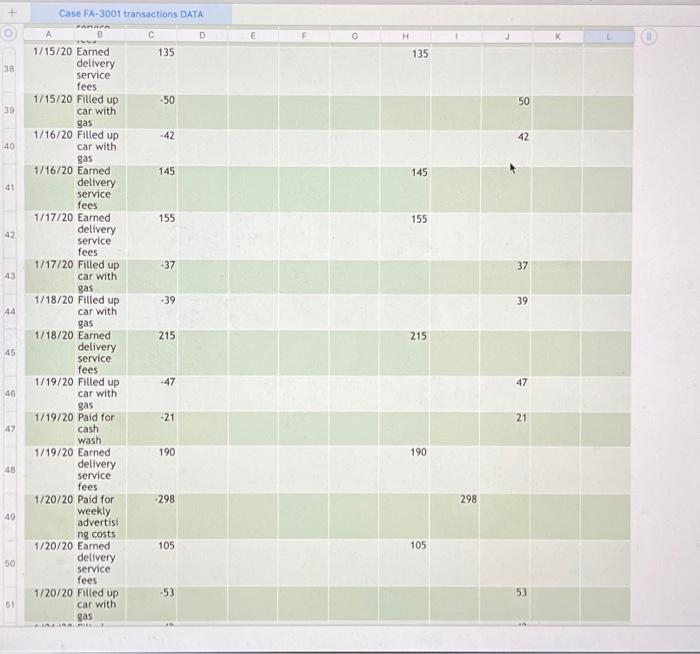Click the 215 value in column H
This screenshot has width=700, height=654.
pos(418,336)
